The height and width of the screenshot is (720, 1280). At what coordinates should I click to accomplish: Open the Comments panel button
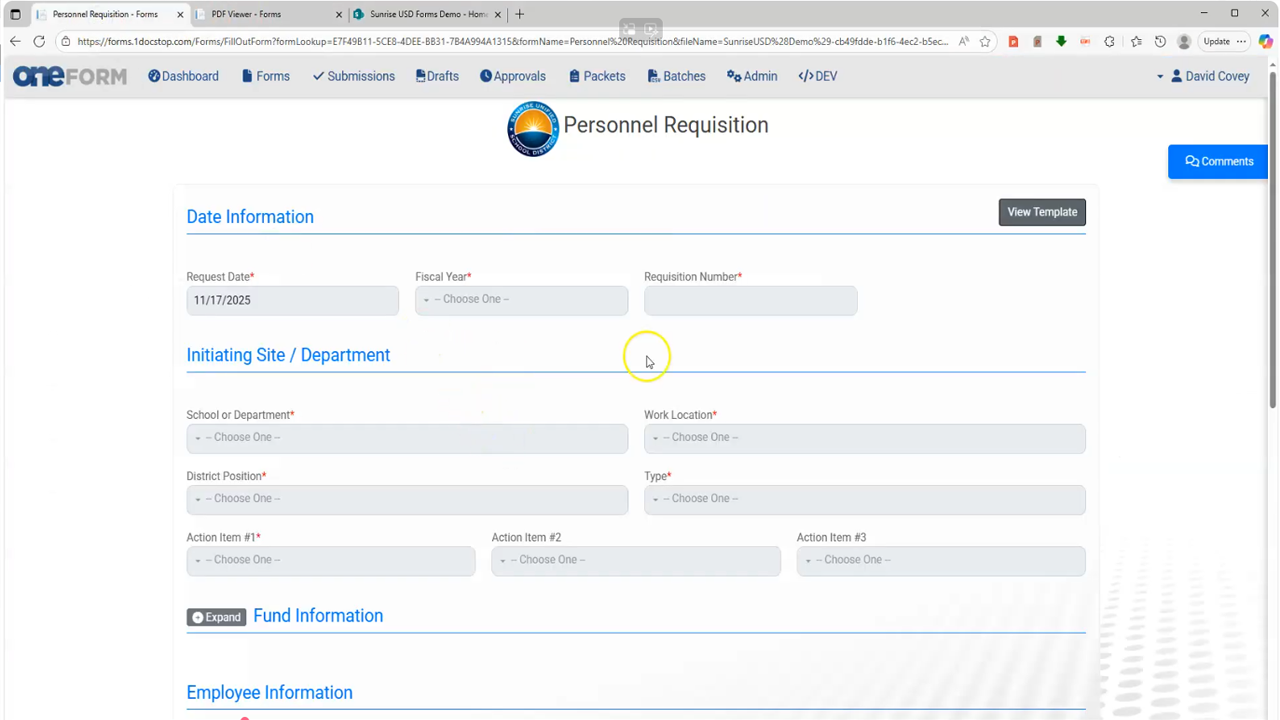(1218, 162)
